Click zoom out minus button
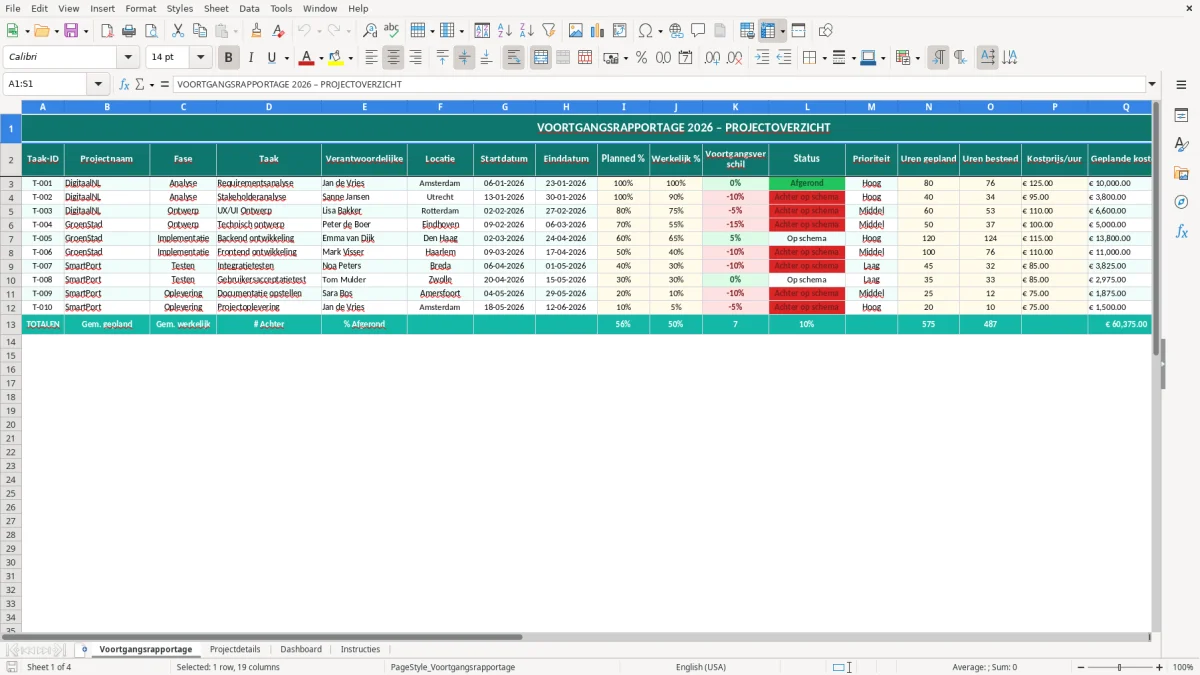Image resolution: width=1200 pixels, height=675 pixels. click(x=1081, y=667)
